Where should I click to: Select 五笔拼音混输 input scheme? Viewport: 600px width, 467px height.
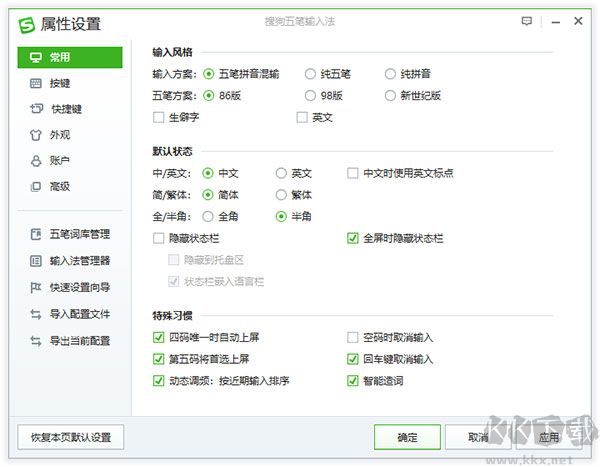click(209, 74)
